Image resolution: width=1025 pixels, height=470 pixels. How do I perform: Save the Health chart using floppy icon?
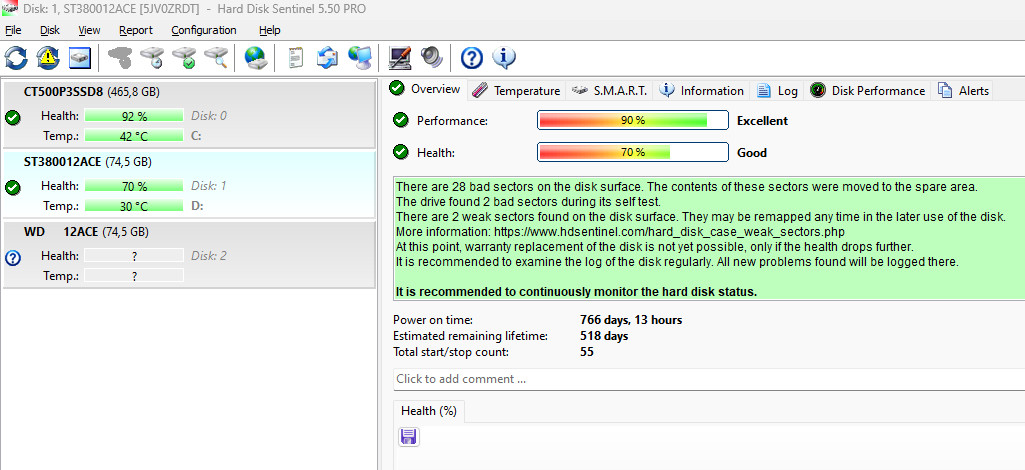click(408, 437)
